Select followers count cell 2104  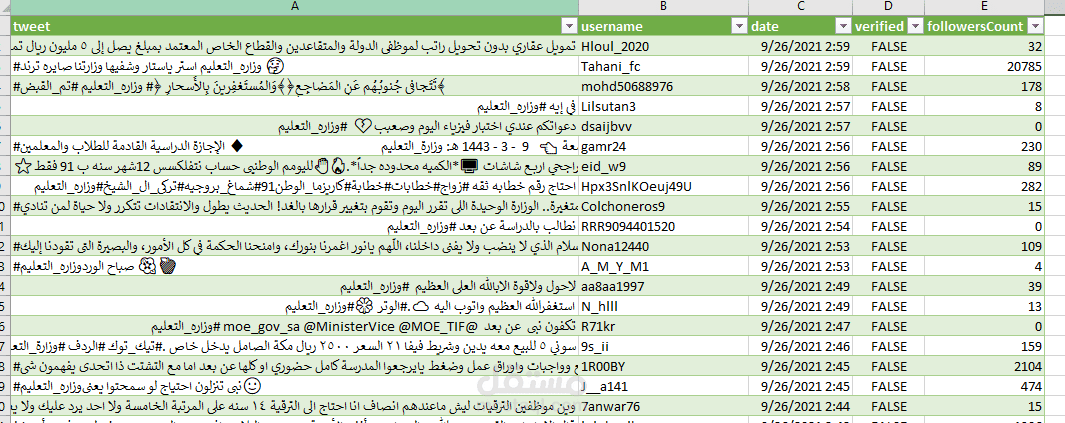point(984,367)
